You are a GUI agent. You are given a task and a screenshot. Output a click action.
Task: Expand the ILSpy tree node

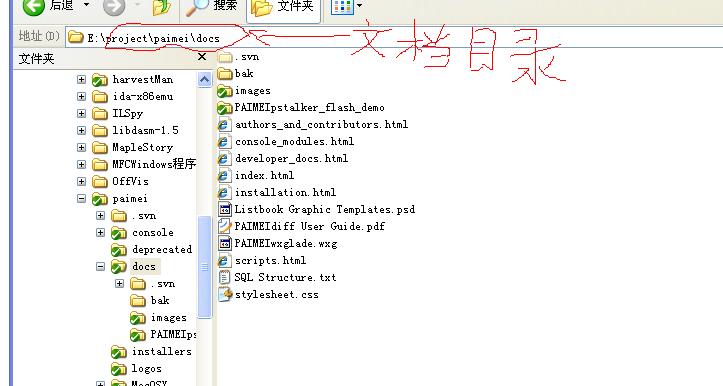[81, 113]
